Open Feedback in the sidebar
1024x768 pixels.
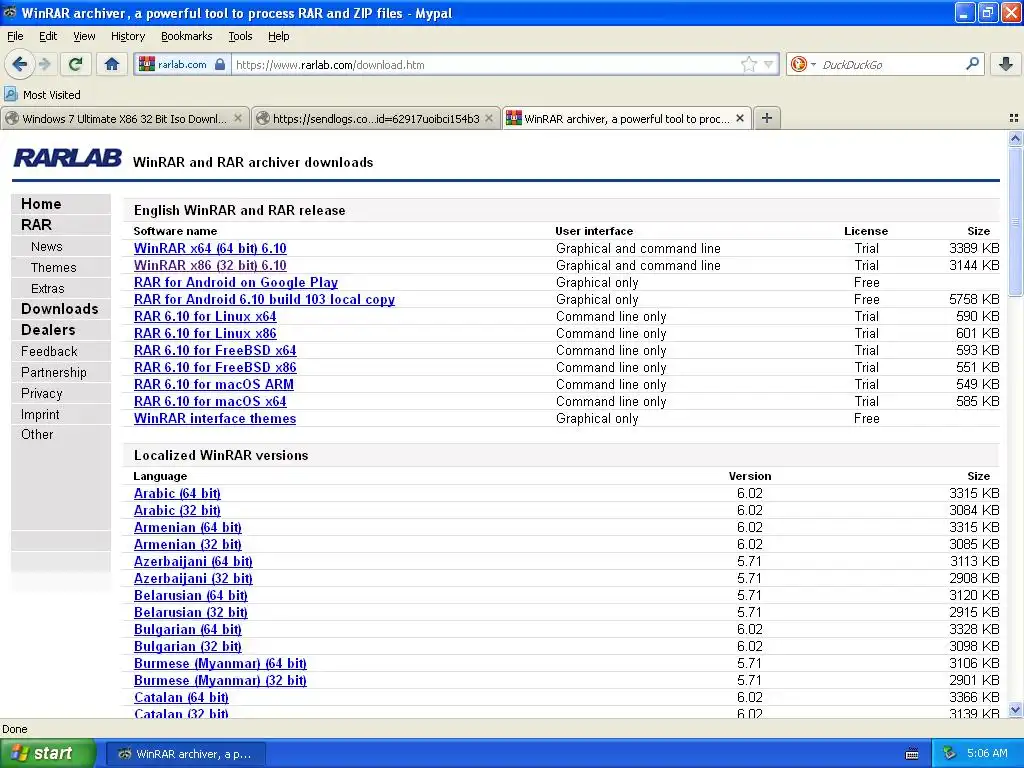pos(49,351)
